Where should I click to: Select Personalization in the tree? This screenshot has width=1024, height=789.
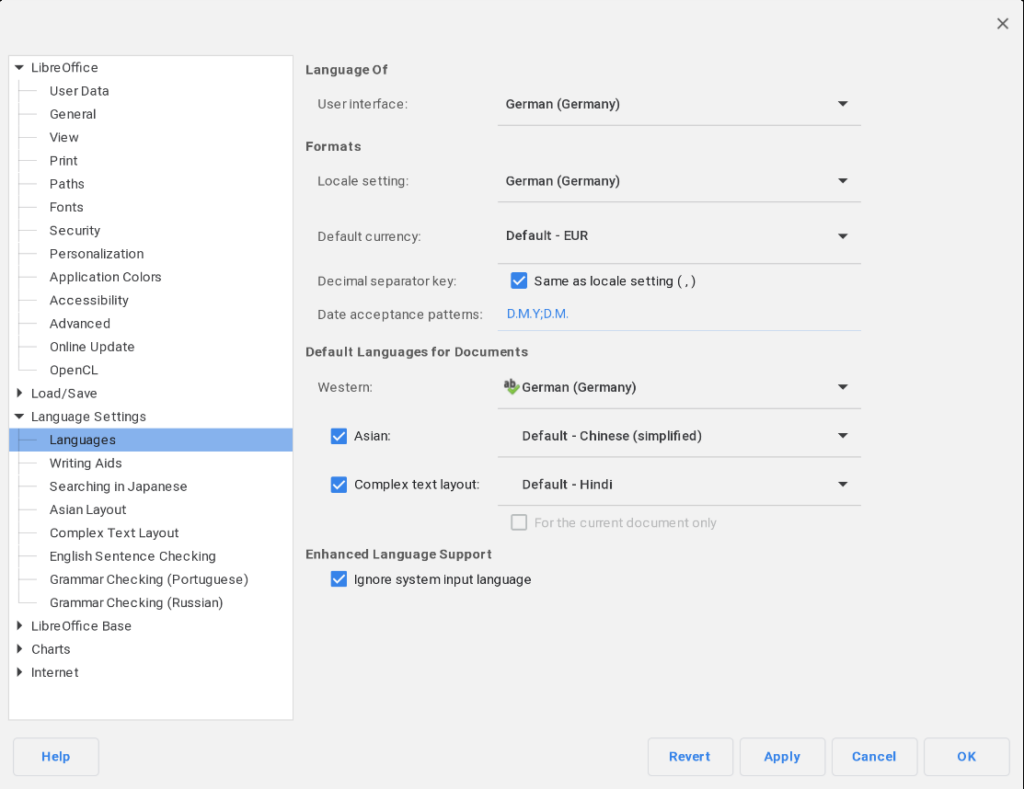coord(97,254)
